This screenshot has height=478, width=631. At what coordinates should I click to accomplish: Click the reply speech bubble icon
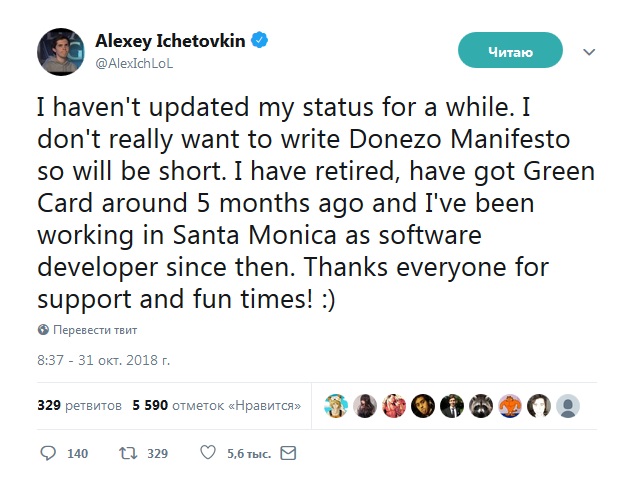(48, 453)
